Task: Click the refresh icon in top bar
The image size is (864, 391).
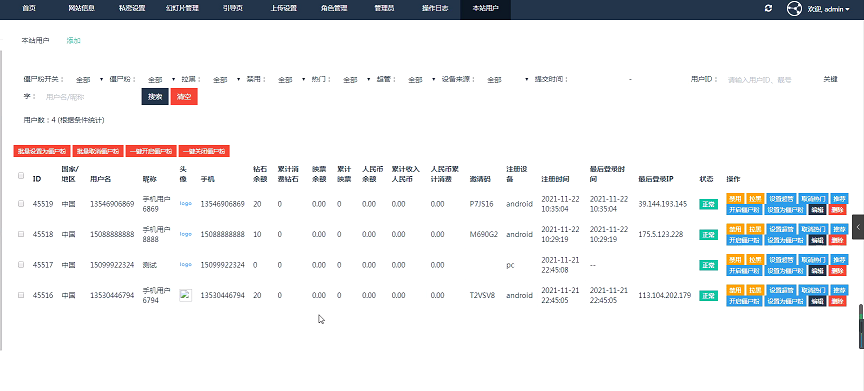Action: click(x=768, y=9)
